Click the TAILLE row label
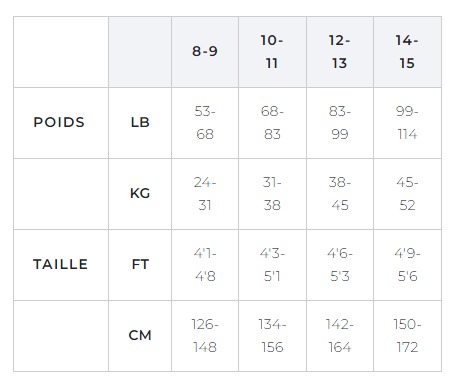This screenshot has width=461, height=384. (x=61, y=265)
